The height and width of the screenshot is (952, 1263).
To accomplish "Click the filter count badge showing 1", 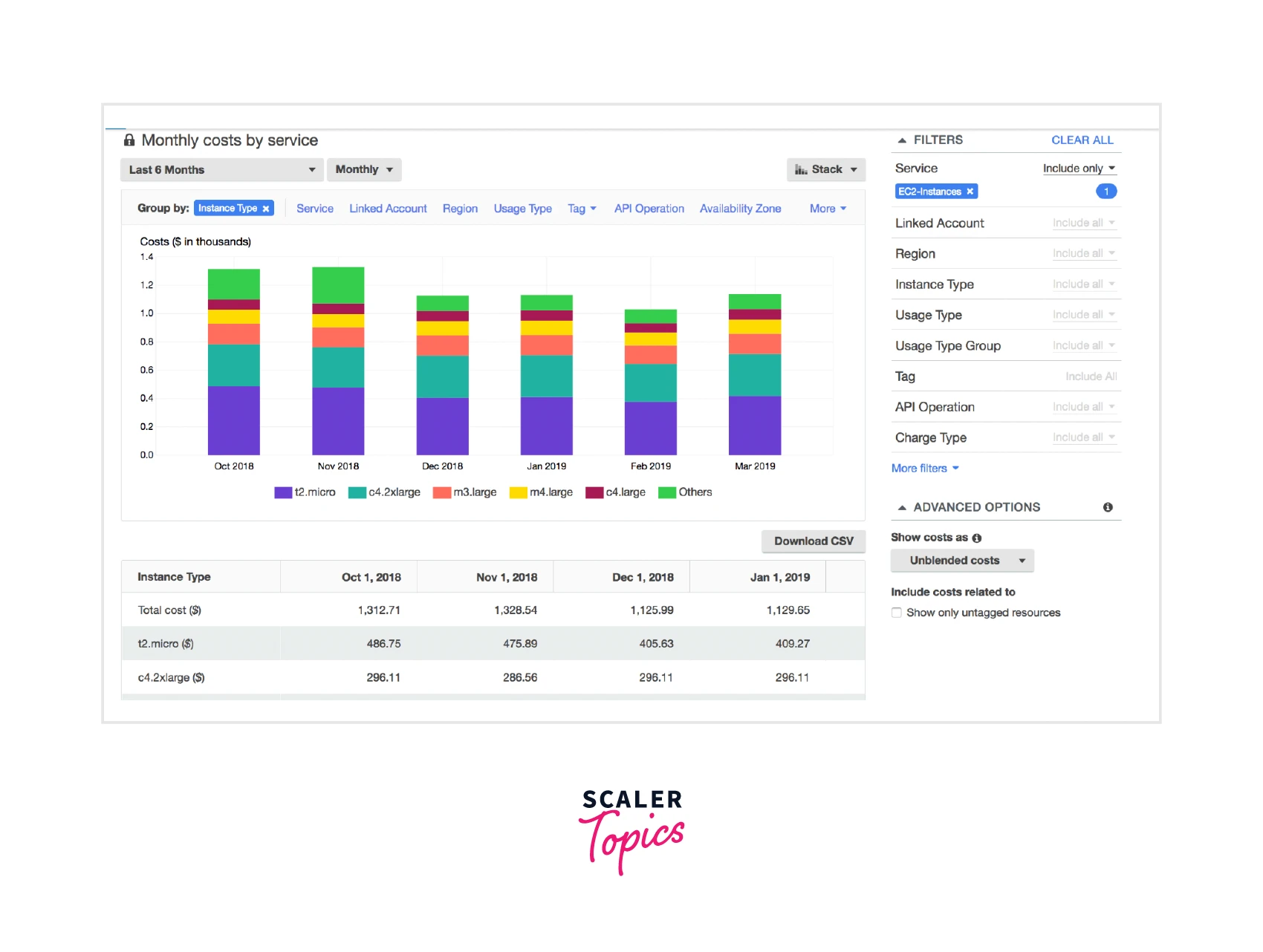I will (1105, 192).
